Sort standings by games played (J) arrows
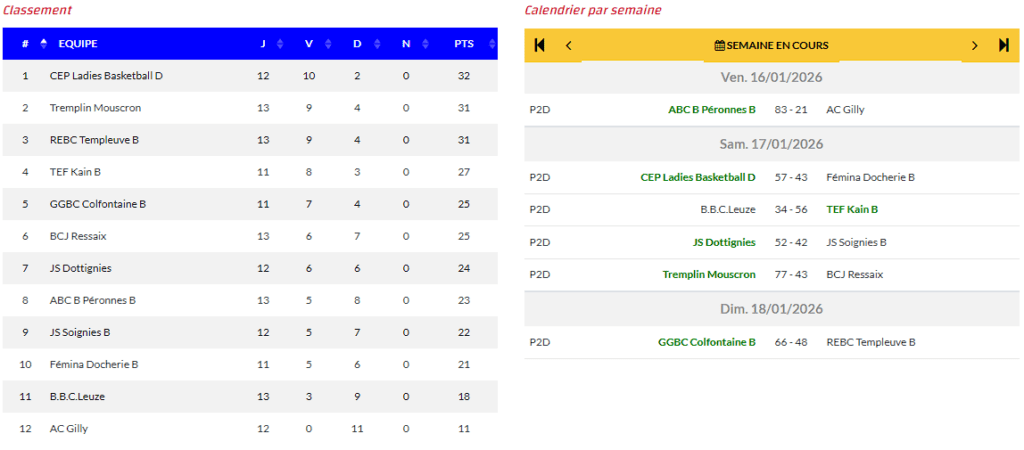Viewport: 1024px width, 450px height. click(280, 44)
